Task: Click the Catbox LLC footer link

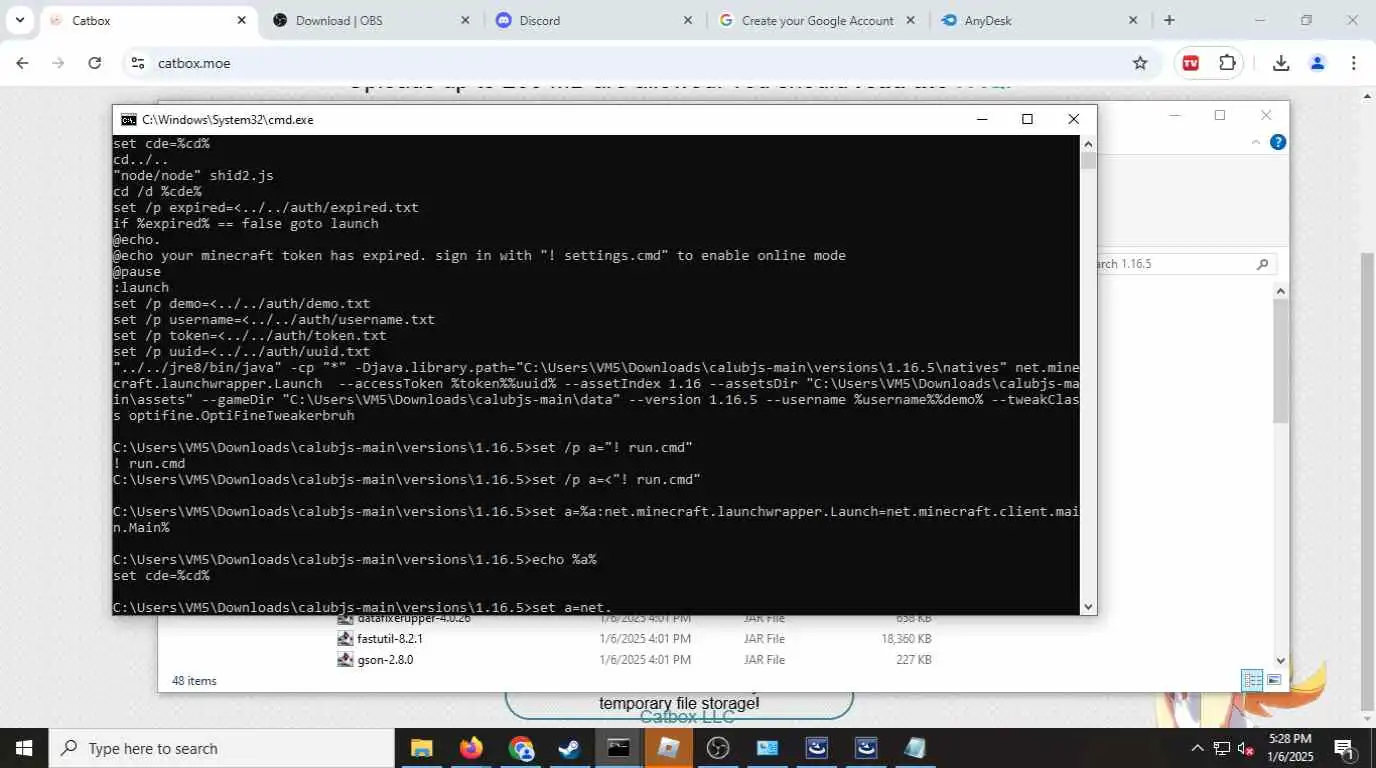Action: pyautogui.click(x=687, y=717)
